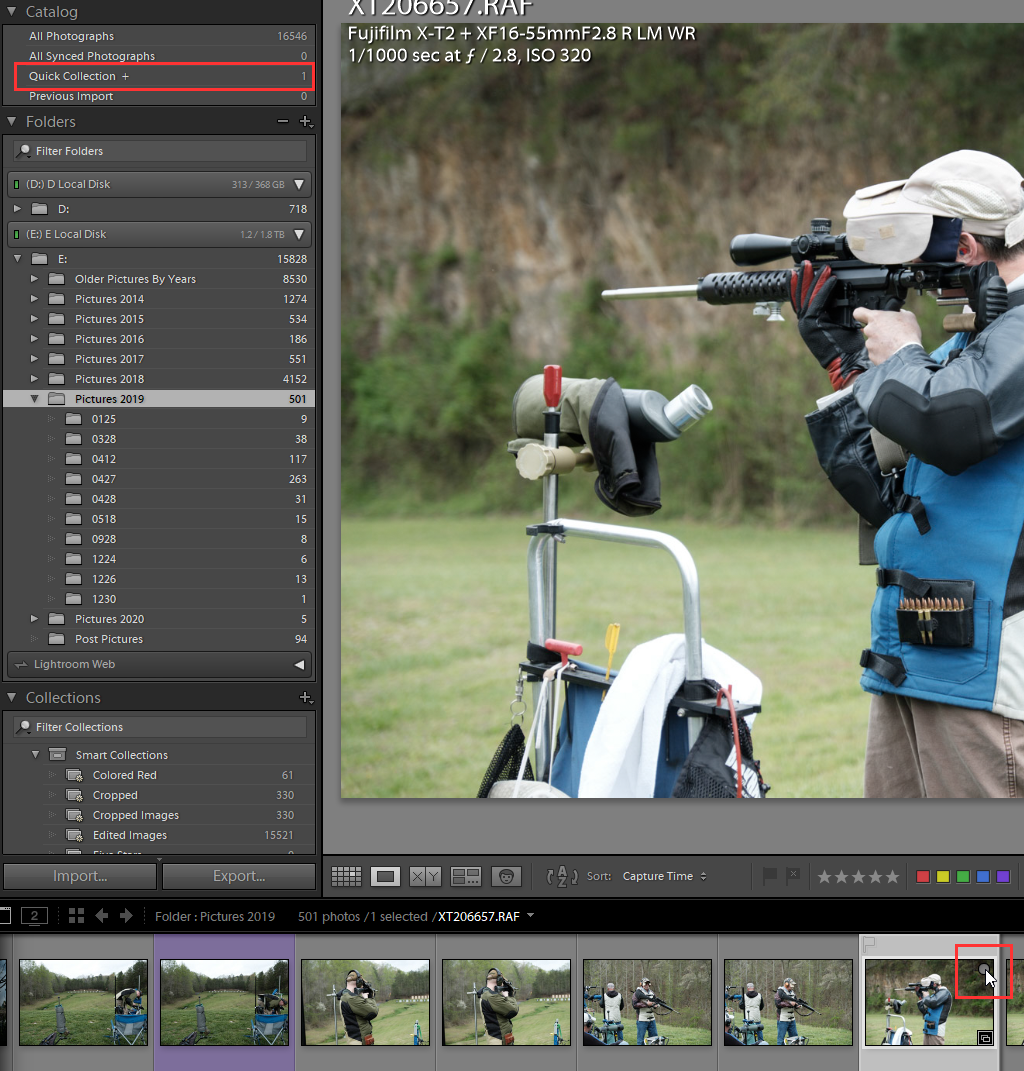This screenshot has height=1071, width=1024.
Task: Flag the selected photo as a pick
Action: click(x=770, y=876)
